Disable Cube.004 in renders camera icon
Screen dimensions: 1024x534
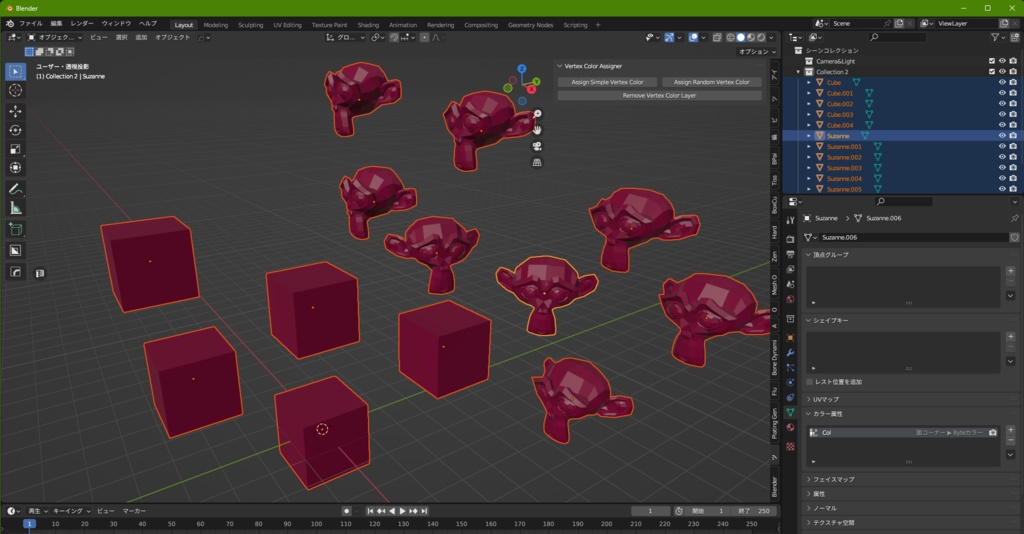pos(1013,125)
